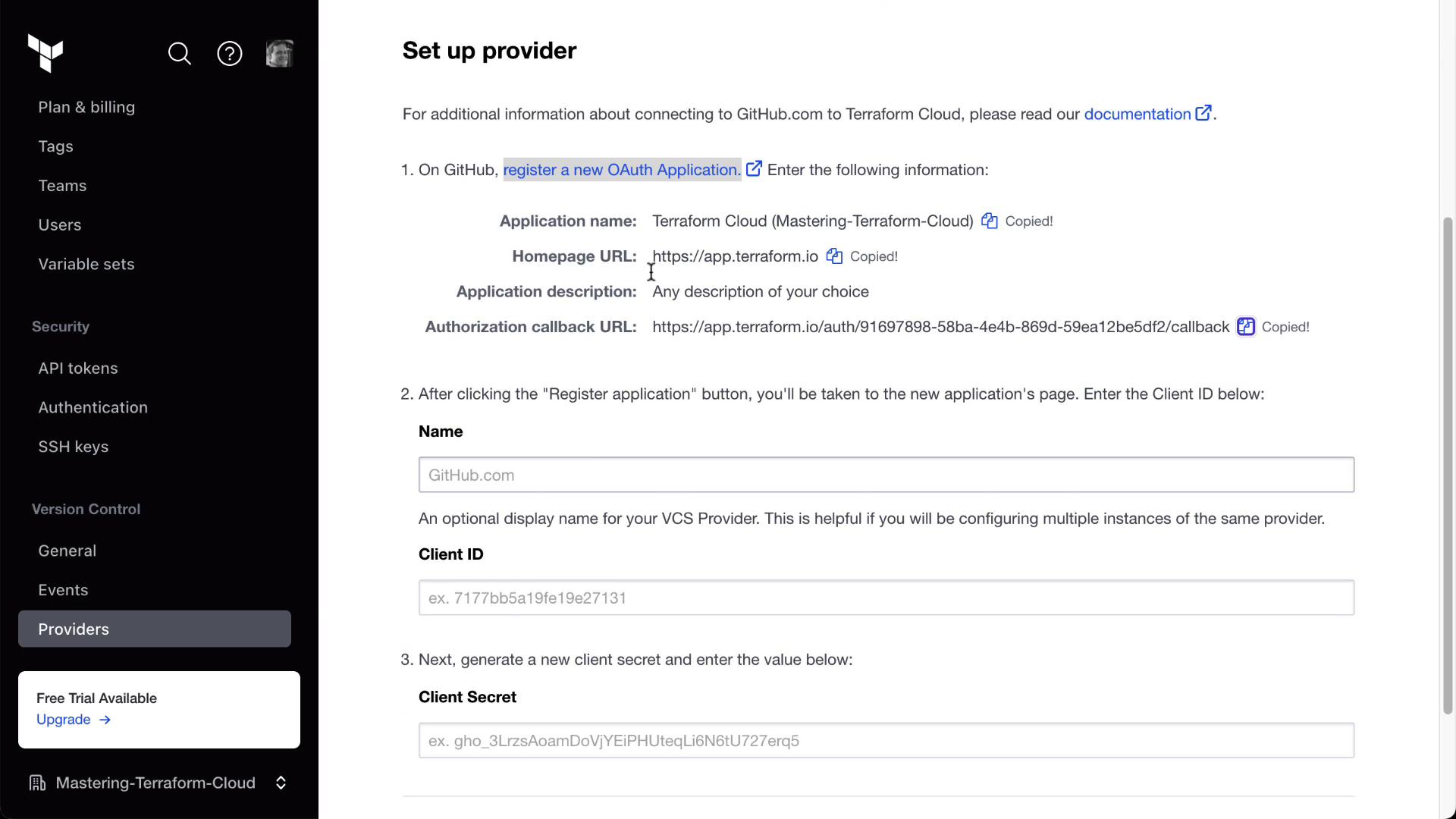Viewport: 1456px width, 819px height.
Task: Focus the Name input field
Action: point(886,475)
